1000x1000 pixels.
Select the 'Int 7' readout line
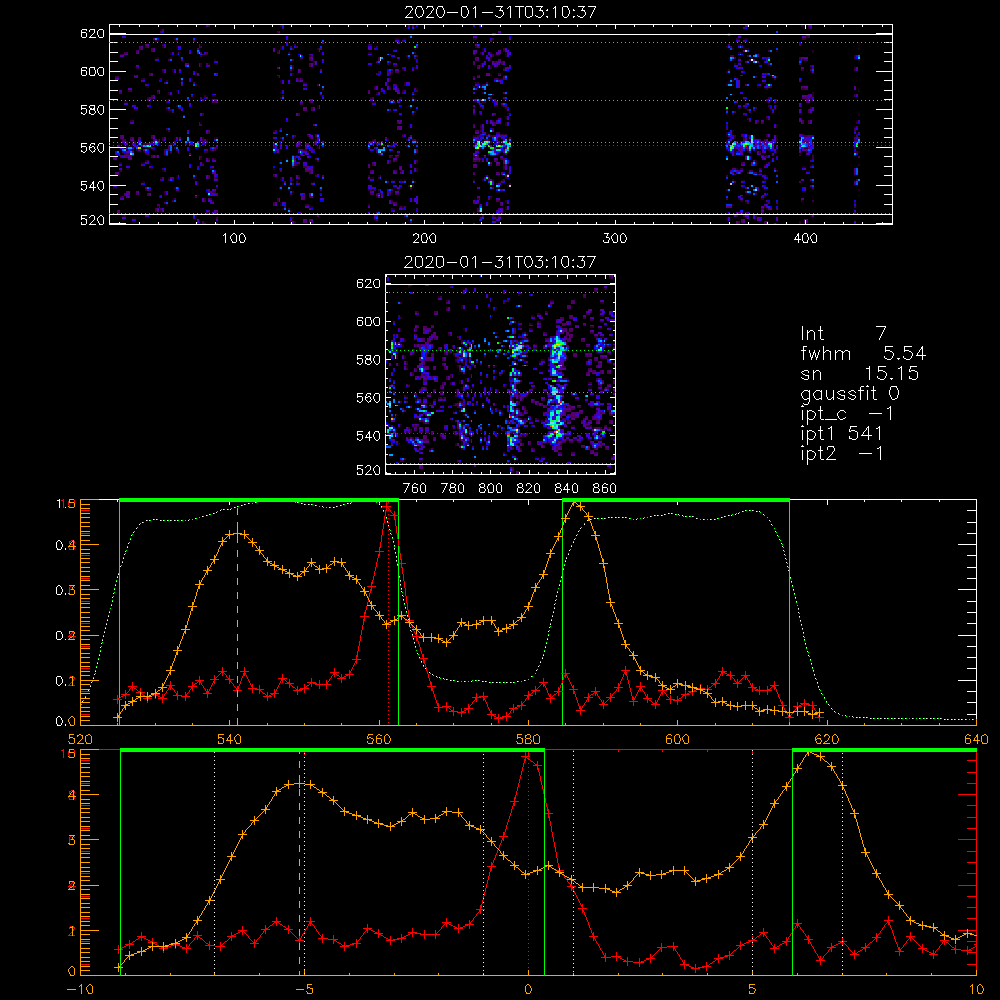coord(844,334)
